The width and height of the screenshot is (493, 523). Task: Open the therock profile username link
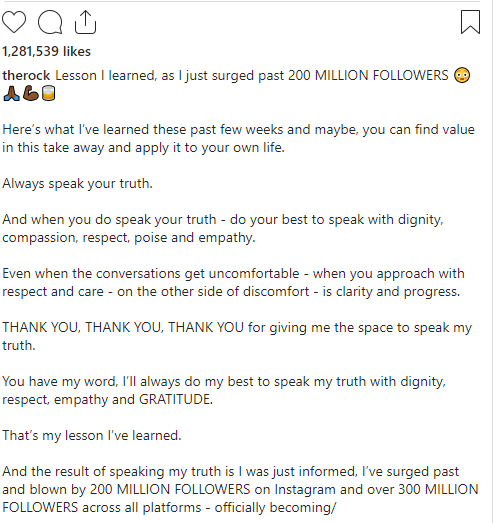[26, 75]
